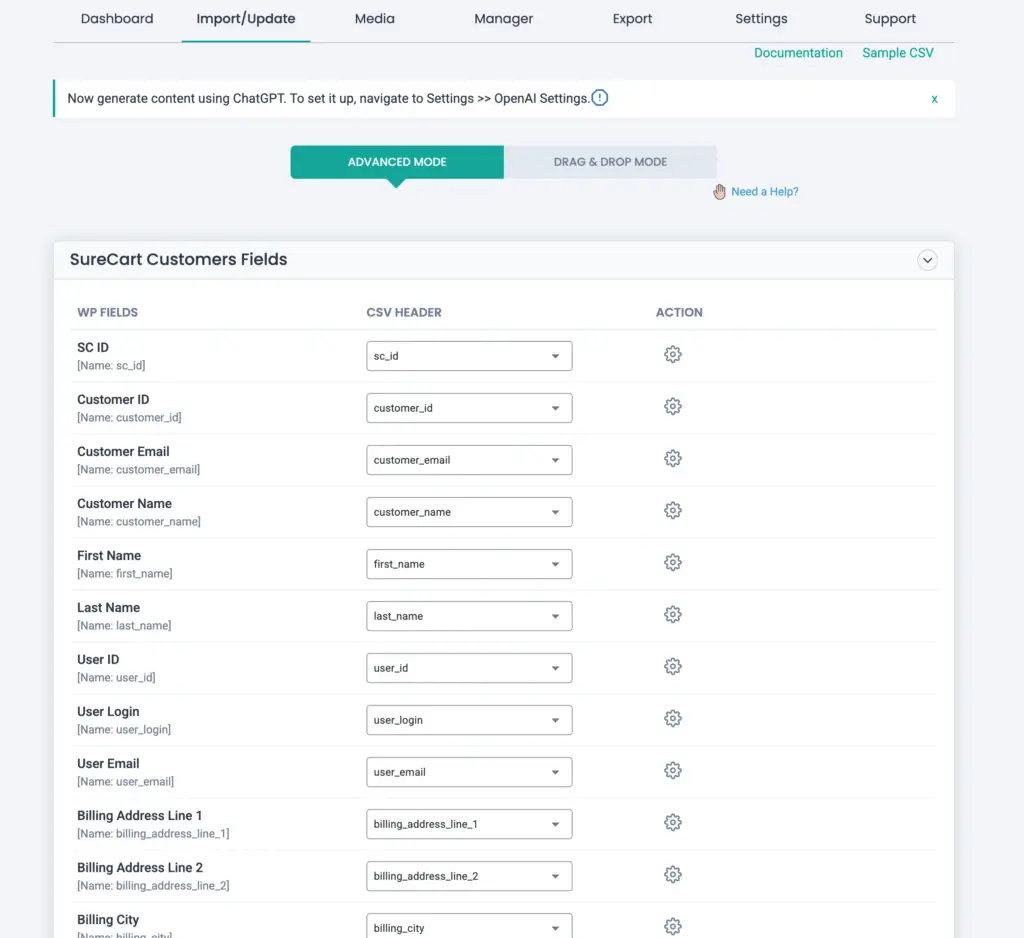Switch to DRAG & DROP MODE
The height and width of the screenshot is (938, 1024).
click(610, 161)
